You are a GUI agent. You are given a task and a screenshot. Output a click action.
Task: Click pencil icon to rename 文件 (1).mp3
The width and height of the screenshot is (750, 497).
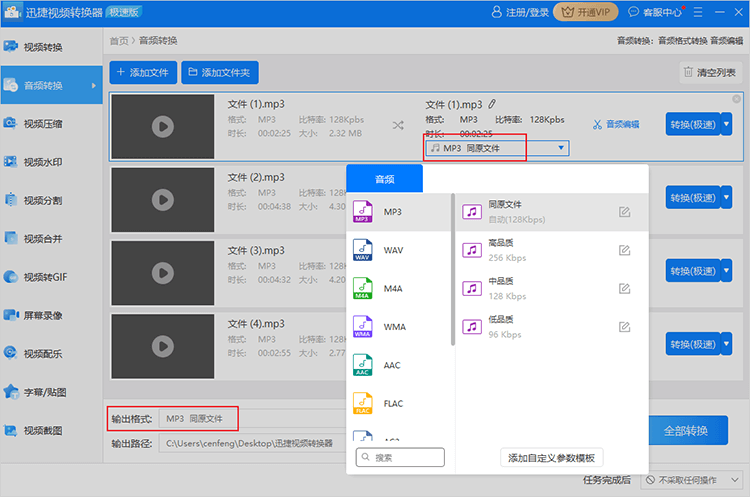coord(492,104)
